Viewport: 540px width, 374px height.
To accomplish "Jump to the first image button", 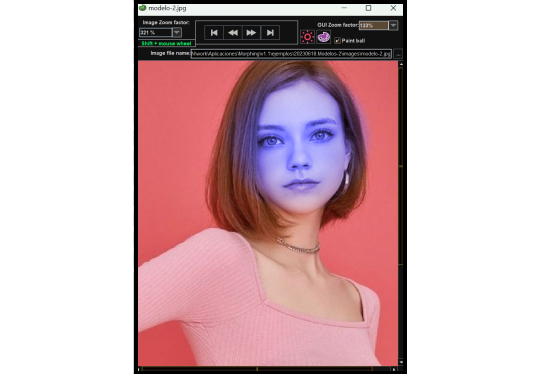I will (214, 33).
